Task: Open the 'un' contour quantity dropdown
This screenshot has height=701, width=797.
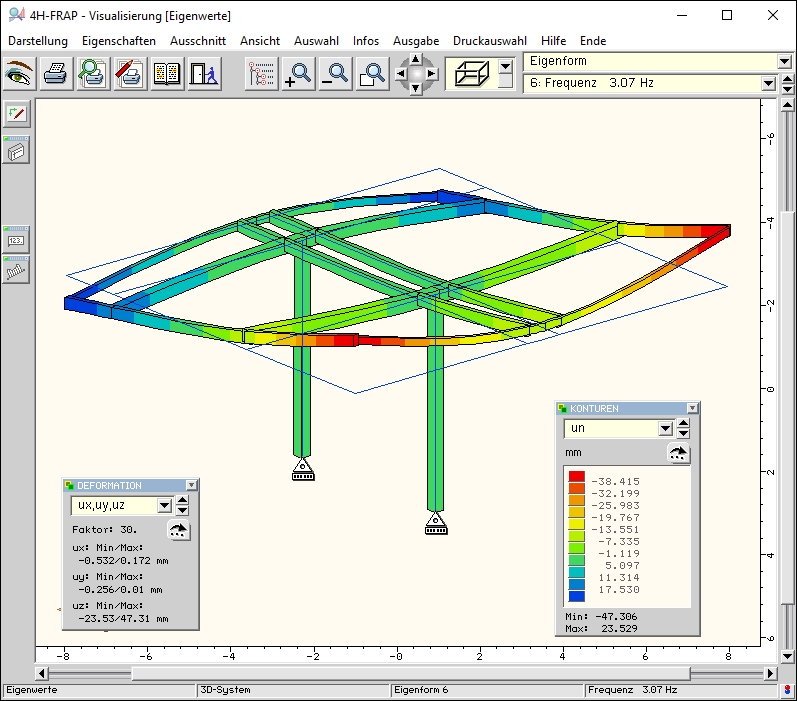Action: pos(665,429)
